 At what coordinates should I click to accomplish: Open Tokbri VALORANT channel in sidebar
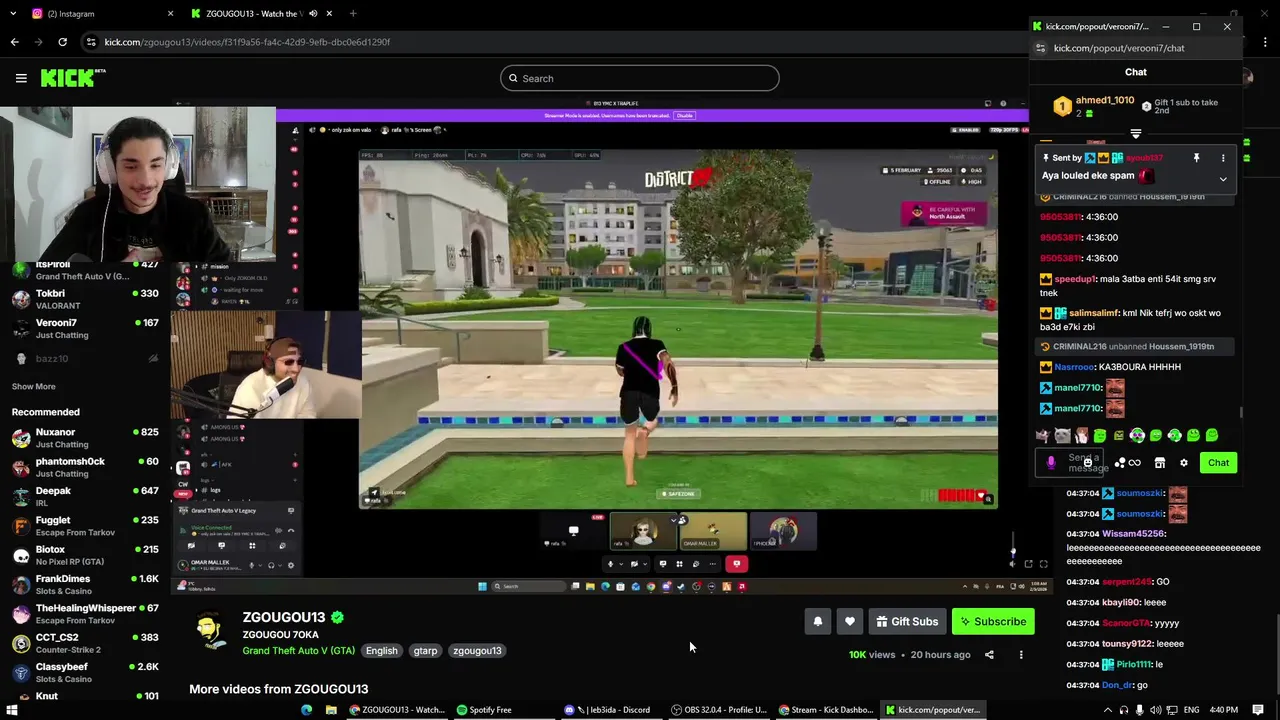coord(85,299)
